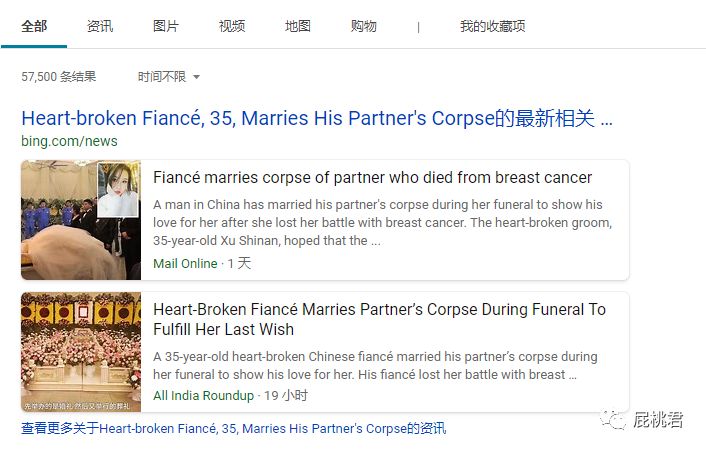This screenshot has height=450, width=706.
Task: Open the 视频 videos tab
Action: tap(232, 26)
